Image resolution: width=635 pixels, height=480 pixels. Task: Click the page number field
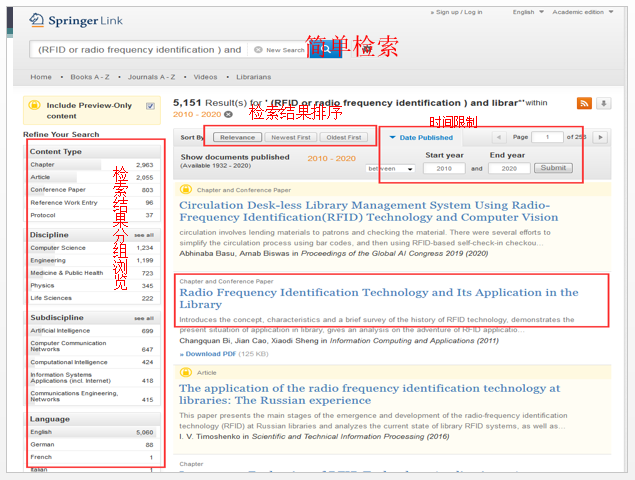pyautogui.click(x=547, y=137)
